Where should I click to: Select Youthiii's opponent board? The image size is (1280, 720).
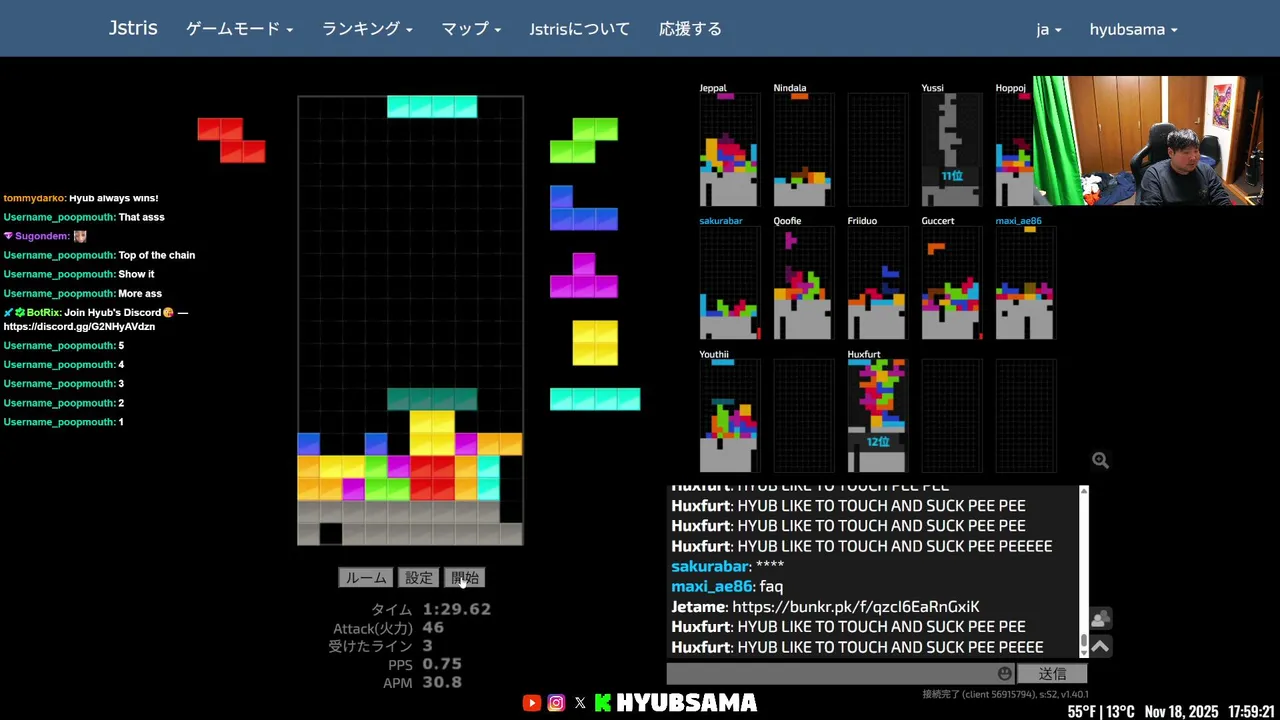tap(729, 416)
